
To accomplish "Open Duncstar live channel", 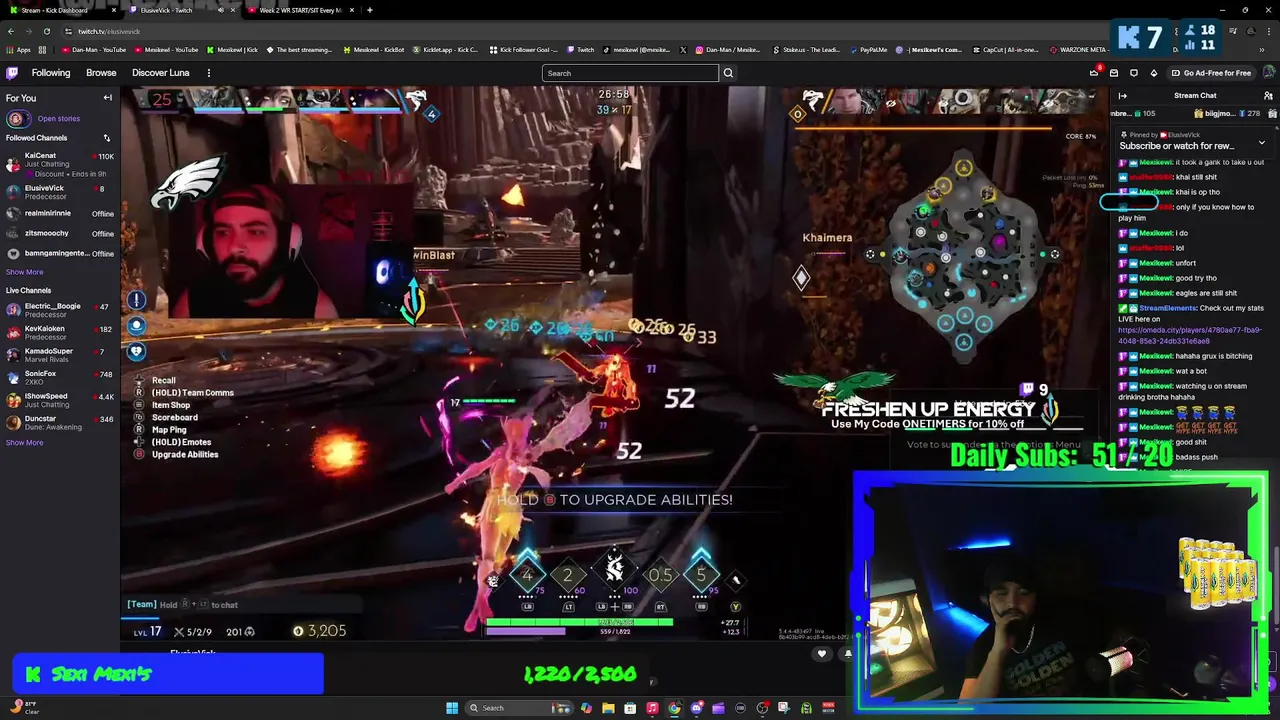I will [60, 422].
